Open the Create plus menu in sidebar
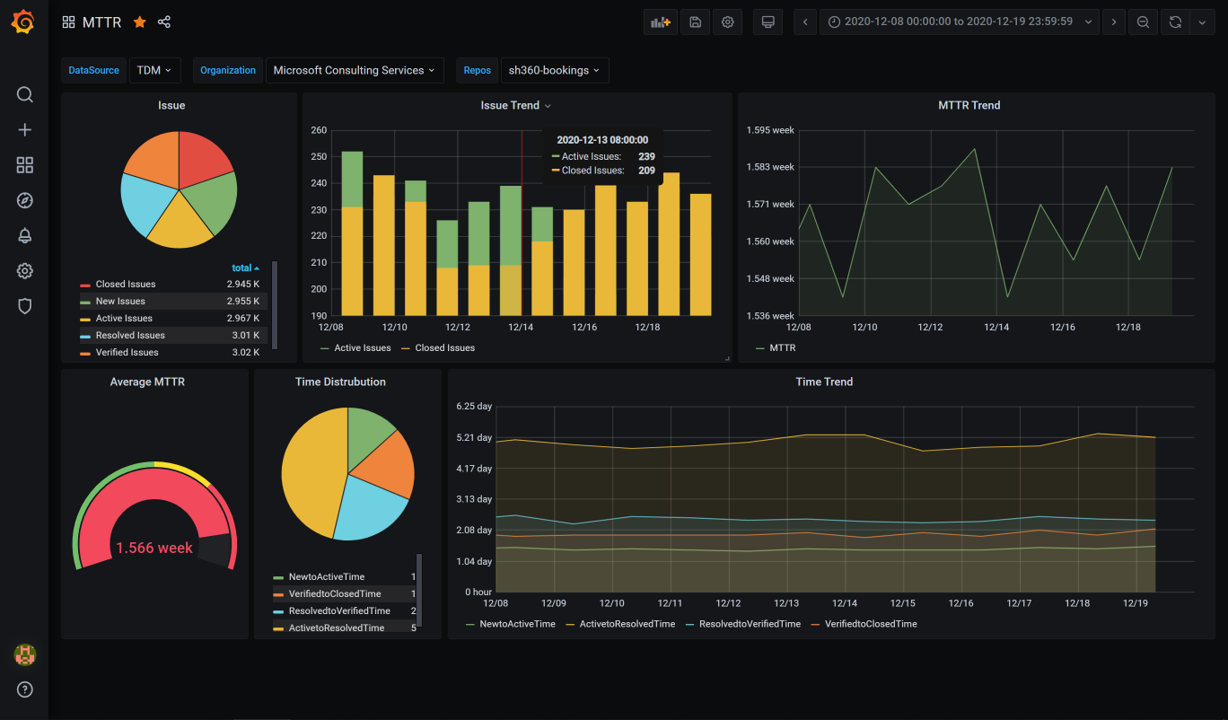1228x720 pixels. pyautogui.click(x=25, y=130)
